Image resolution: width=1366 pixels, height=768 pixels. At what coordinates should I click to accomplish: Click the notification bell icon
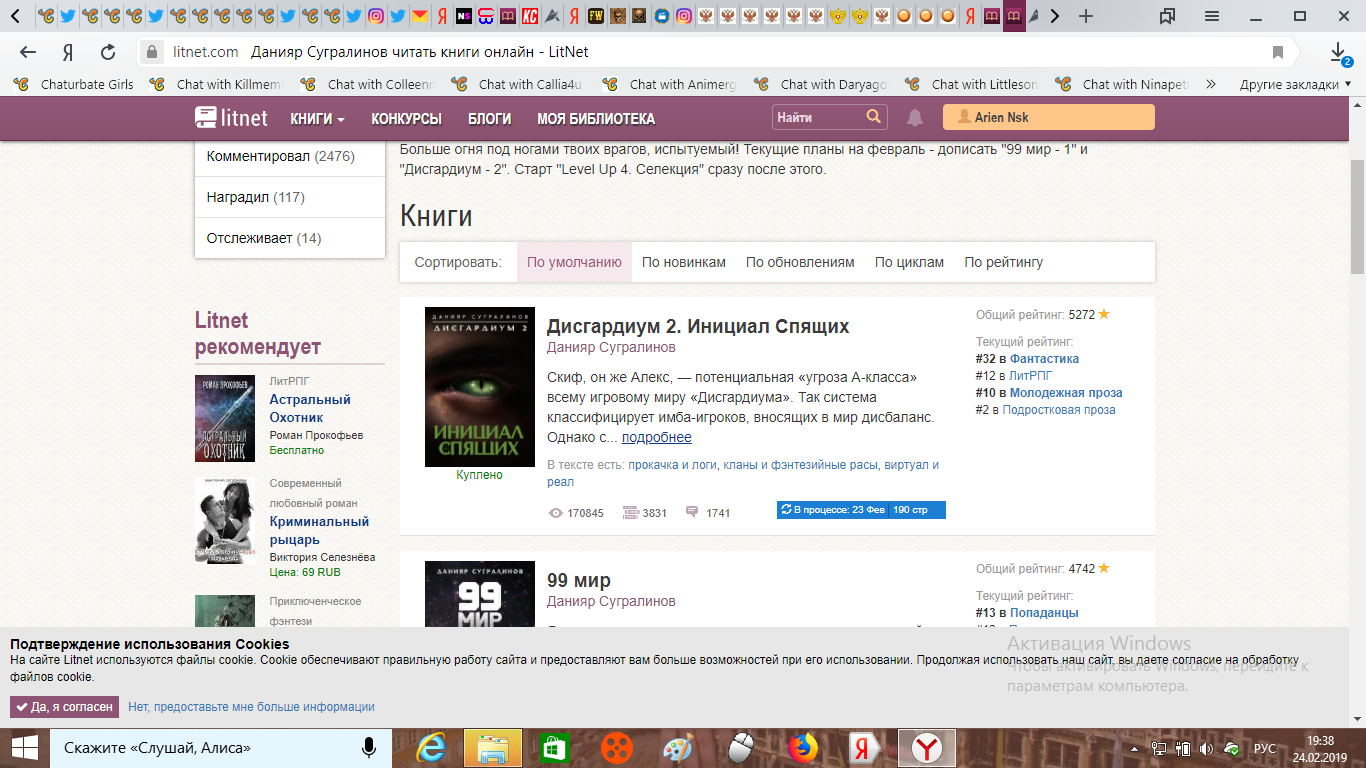click(x=914, y=118)
